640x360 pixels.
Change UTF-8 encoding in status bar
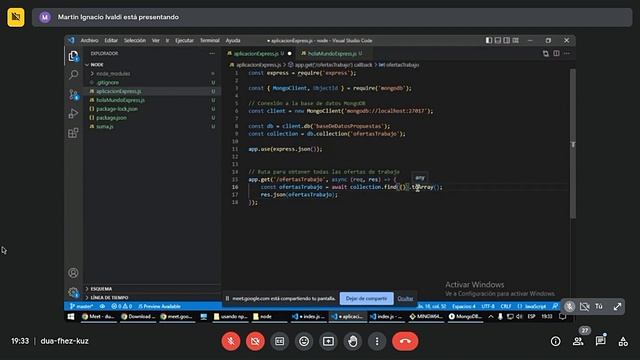coord(488,306)
